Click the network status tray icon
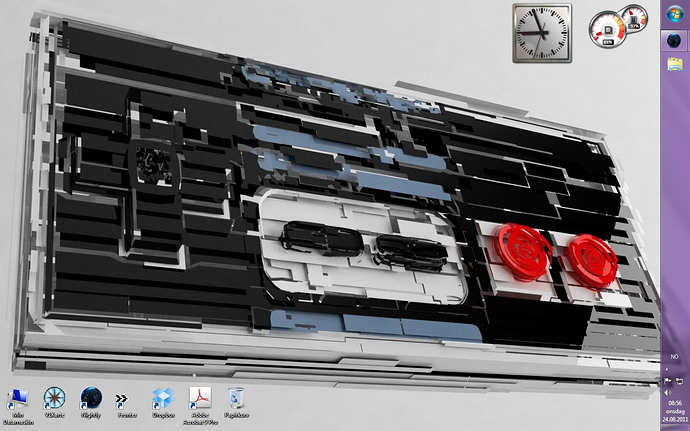Viewport: 690px width, 431px height. [681, 382]
